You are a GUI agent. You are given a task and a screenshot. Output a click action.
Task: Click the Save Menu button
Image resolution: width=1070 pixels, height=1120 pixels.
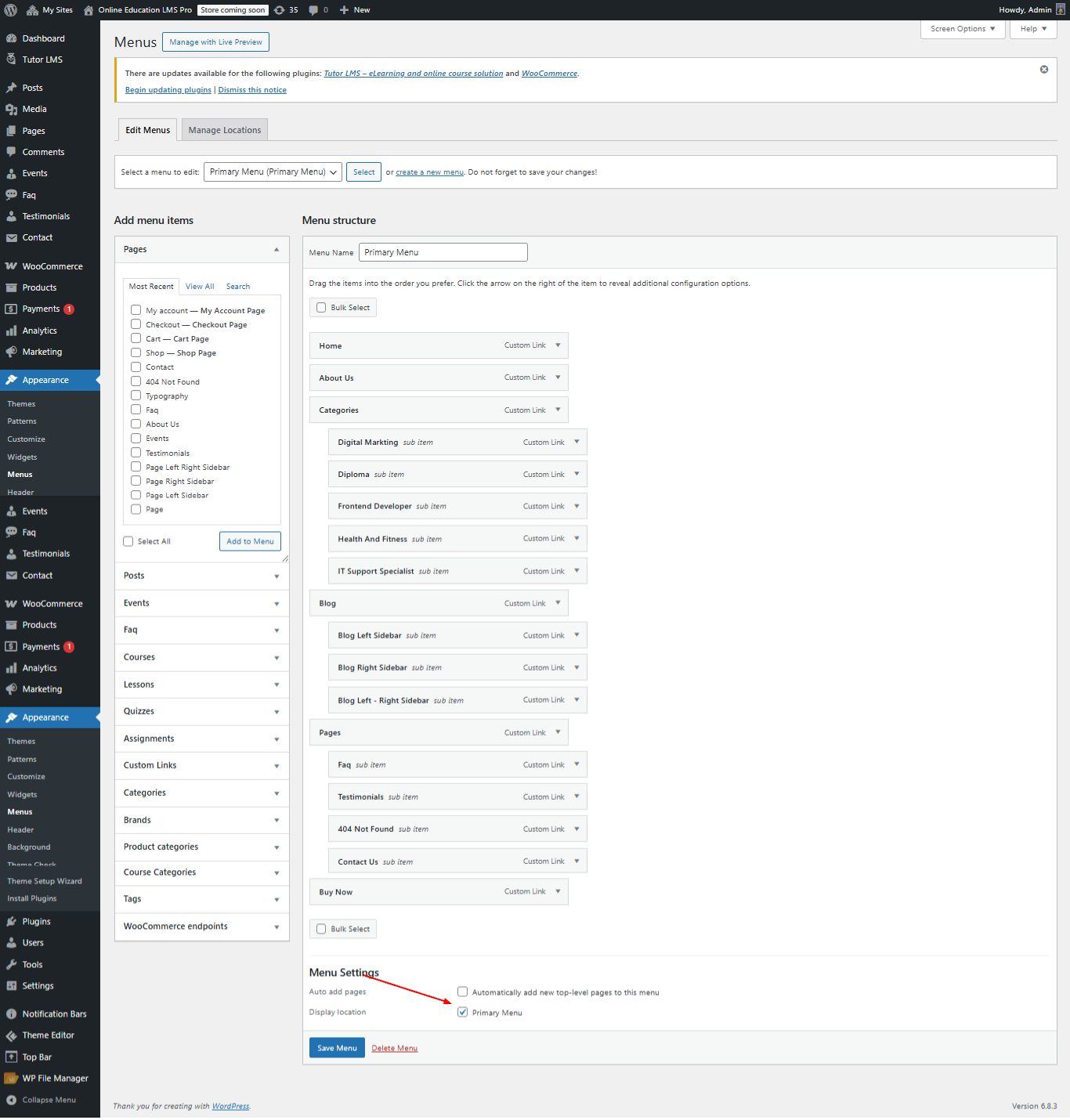pyautogui.click(x=337, y=1048)
